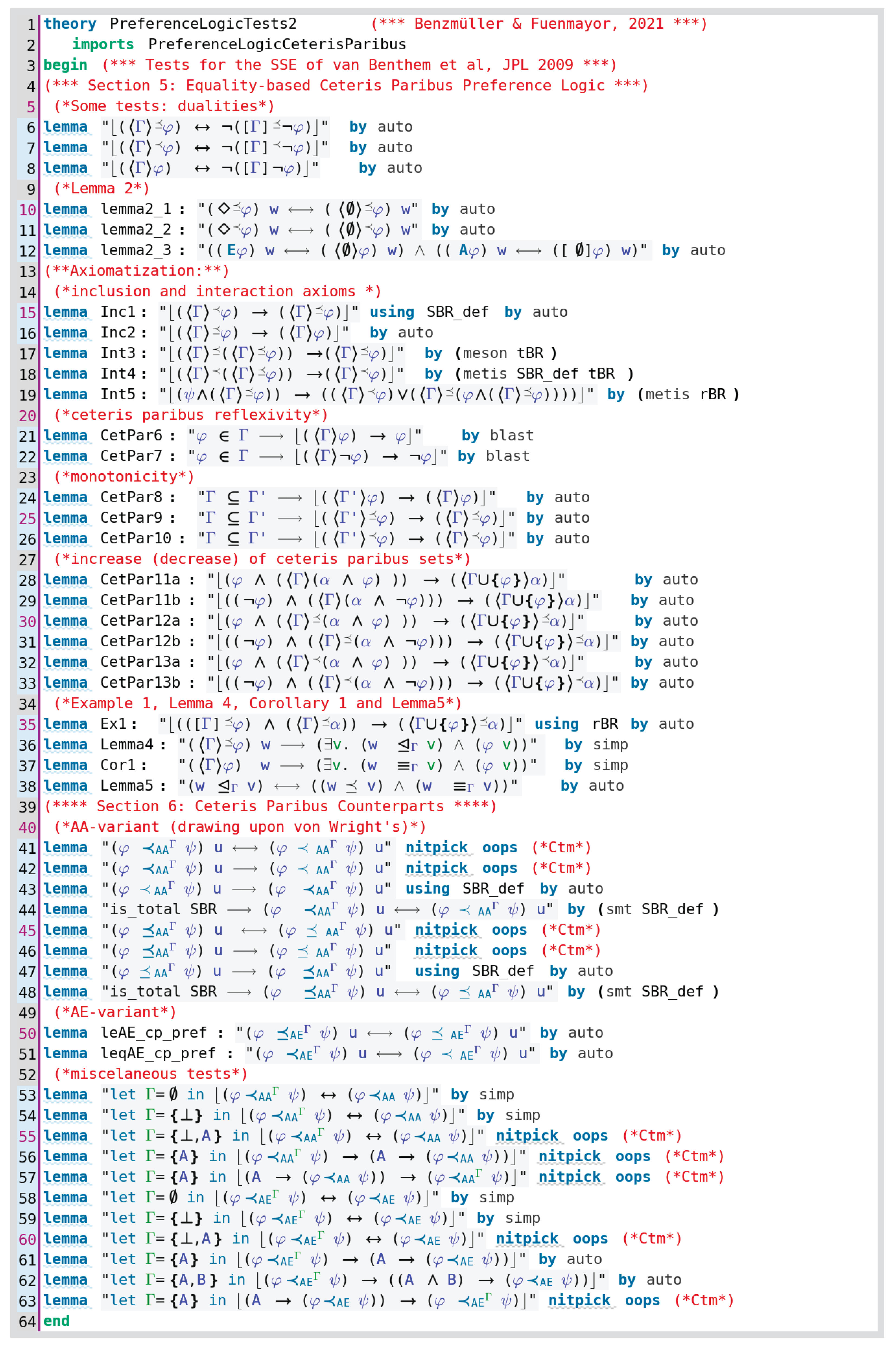This screenshot has height=1349, width=896.
Task: Click line number 10 in the gutter
Action: [27, 210]
